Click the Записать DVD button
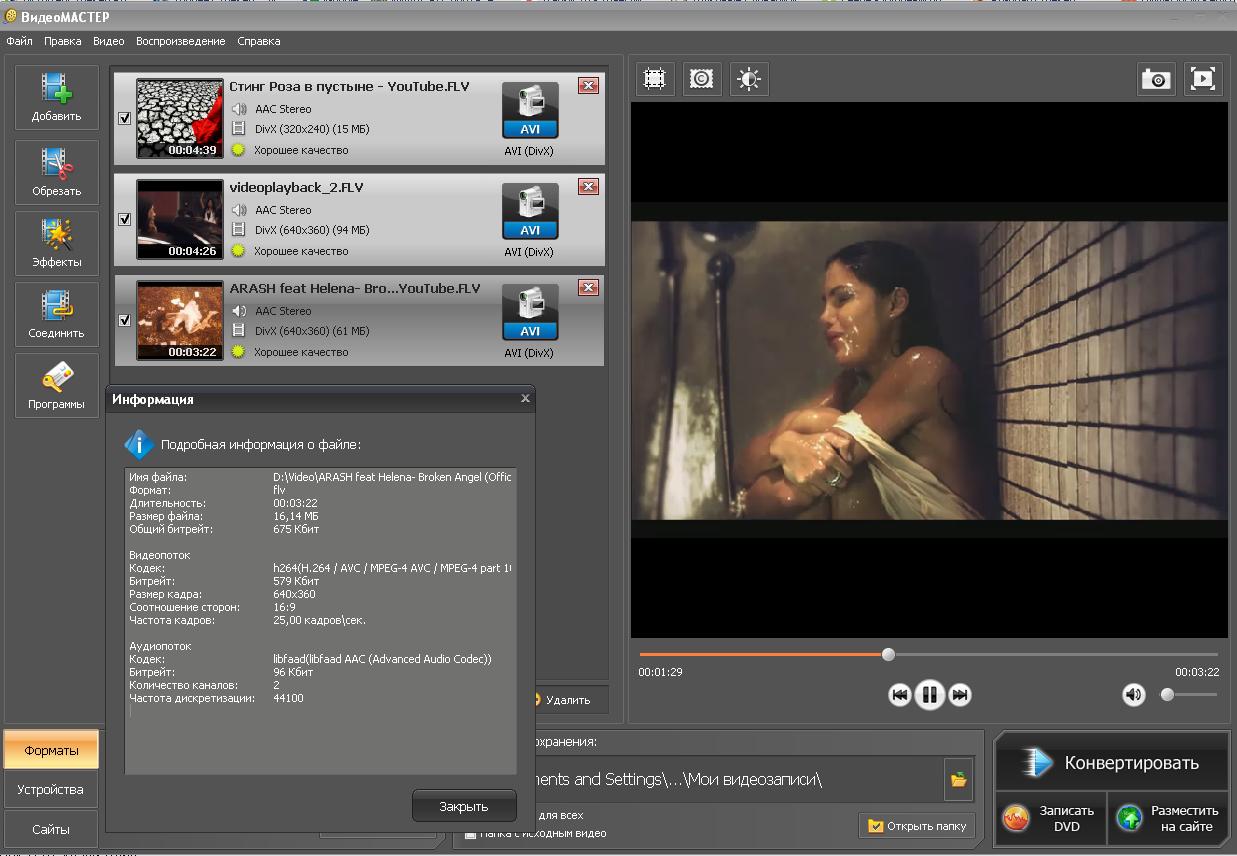 tap(1051, 819)
